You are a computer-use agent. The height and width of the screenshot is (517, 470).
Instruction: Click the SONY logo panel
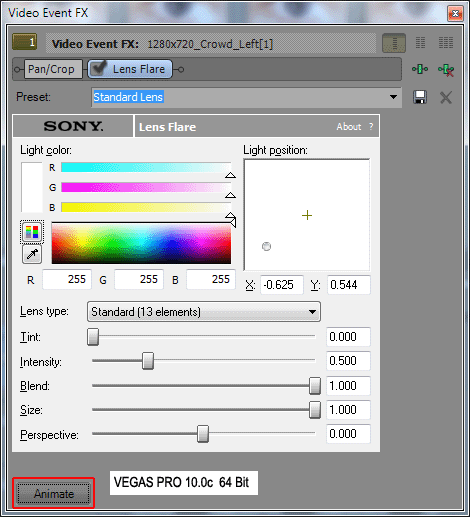pyautogui.click(x=73, y=126)
